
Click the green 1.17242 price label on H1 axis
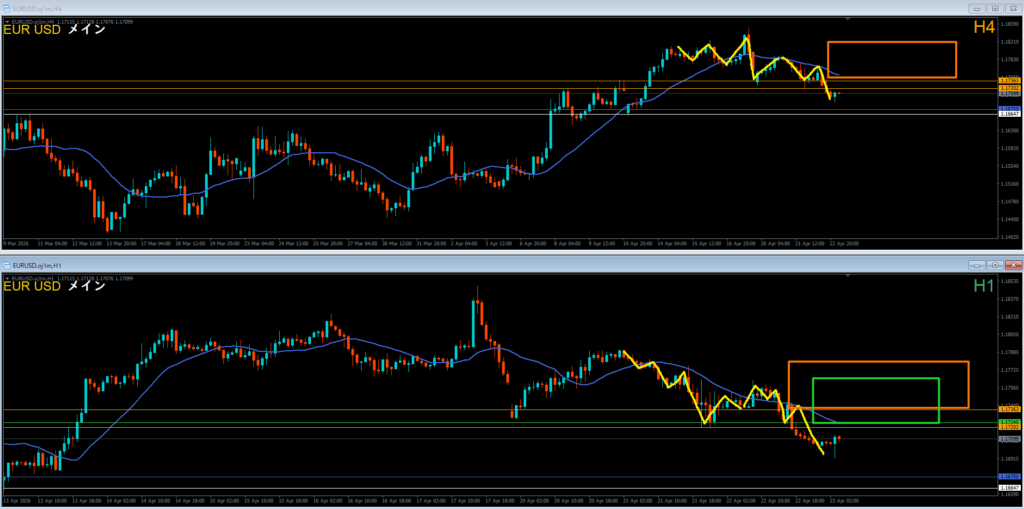tap(1009, 422)
